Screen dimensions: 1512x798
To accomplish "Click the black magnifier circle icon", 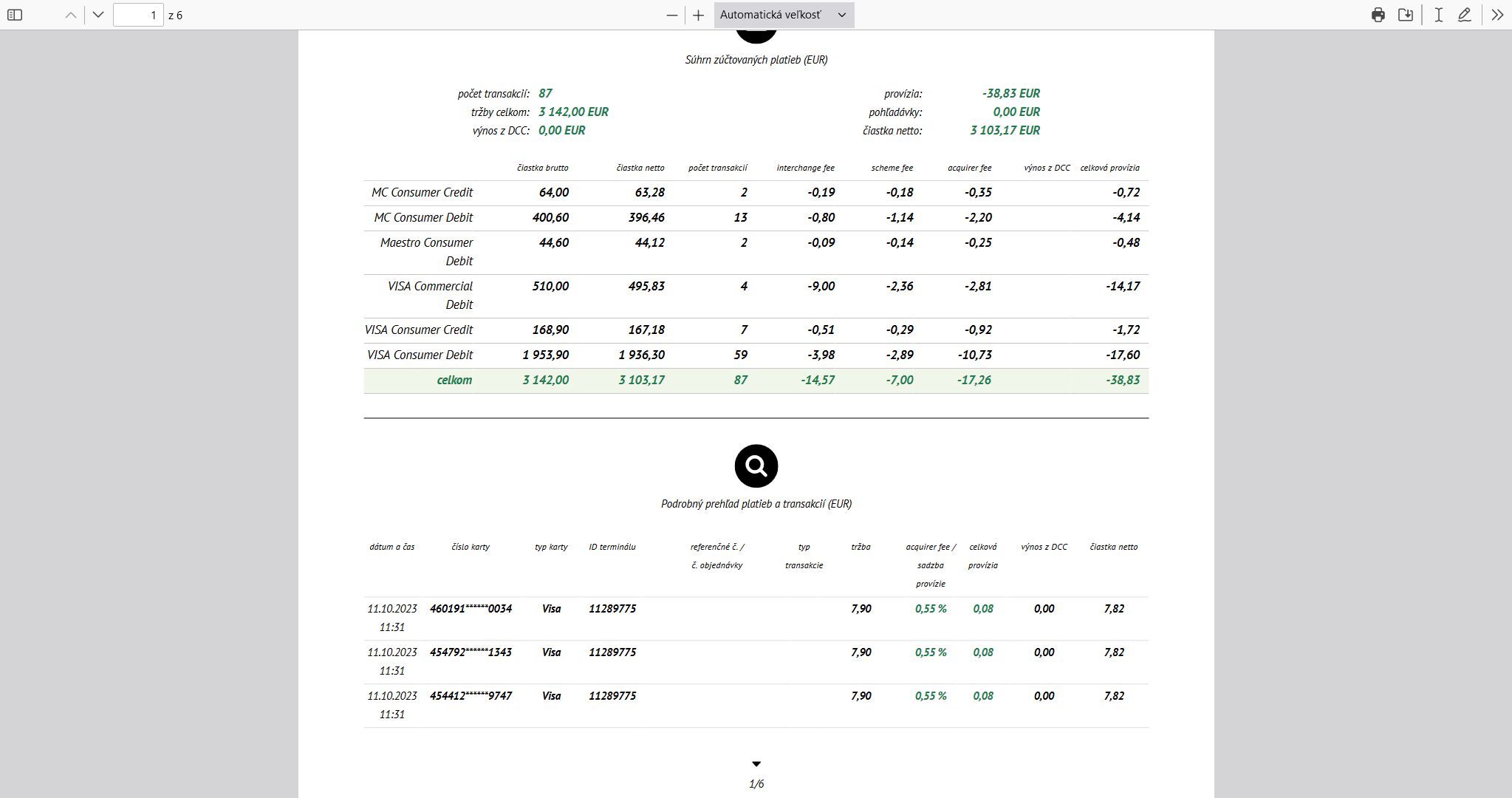I will [756, 465].
